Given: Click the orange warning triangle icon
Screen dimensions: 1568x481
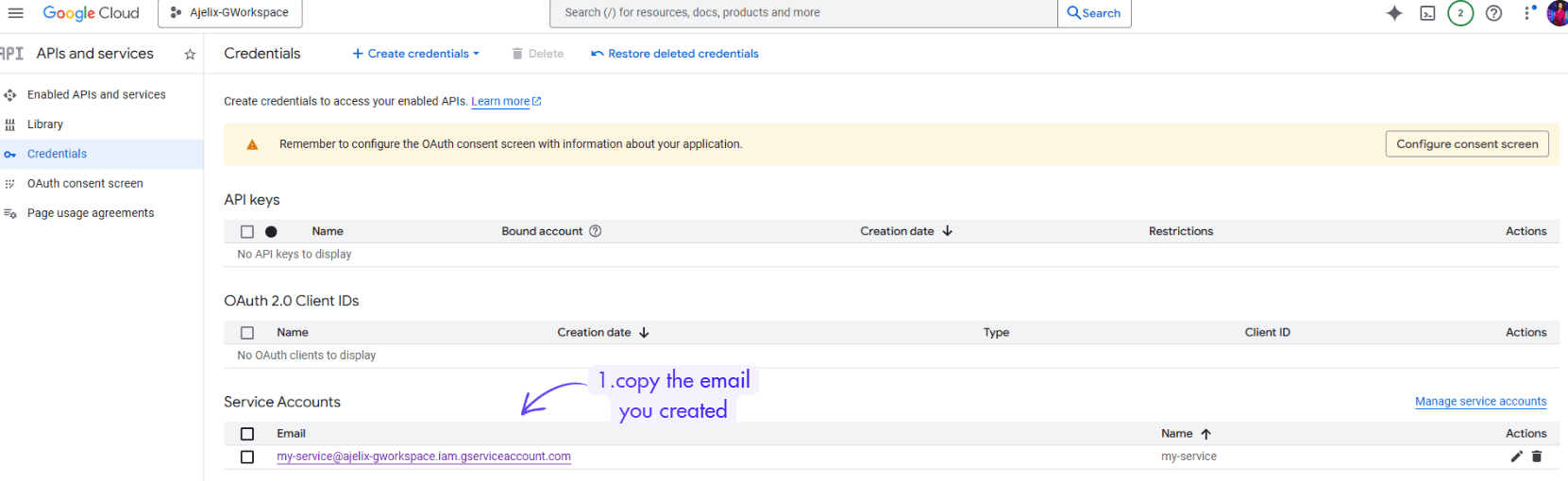Looking at the screenshot, I should click(x=252, y=145).
